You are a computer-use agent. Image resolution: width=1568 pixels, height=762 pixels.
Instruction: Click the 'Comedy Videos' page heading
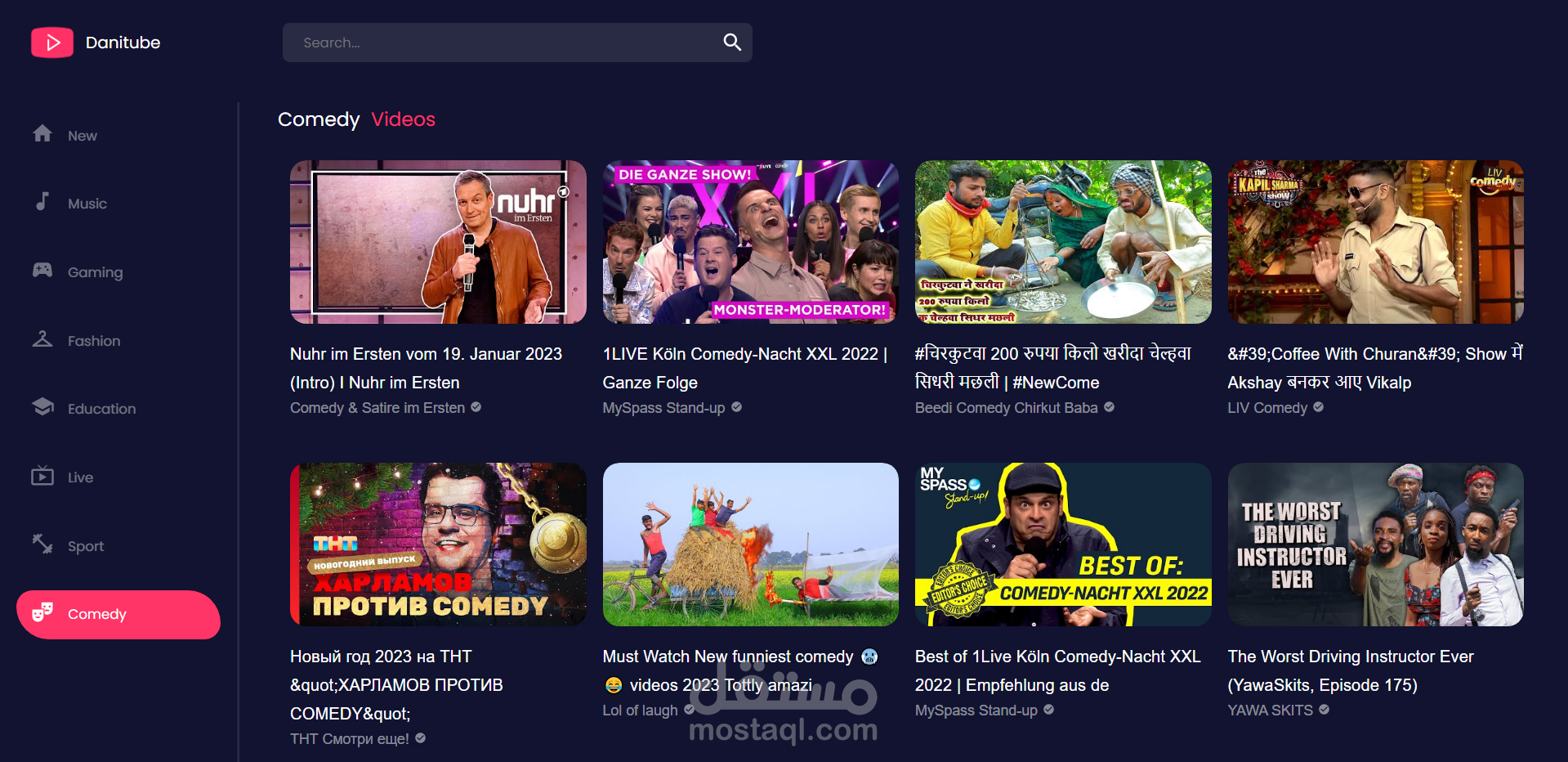(x=356, y=119)
